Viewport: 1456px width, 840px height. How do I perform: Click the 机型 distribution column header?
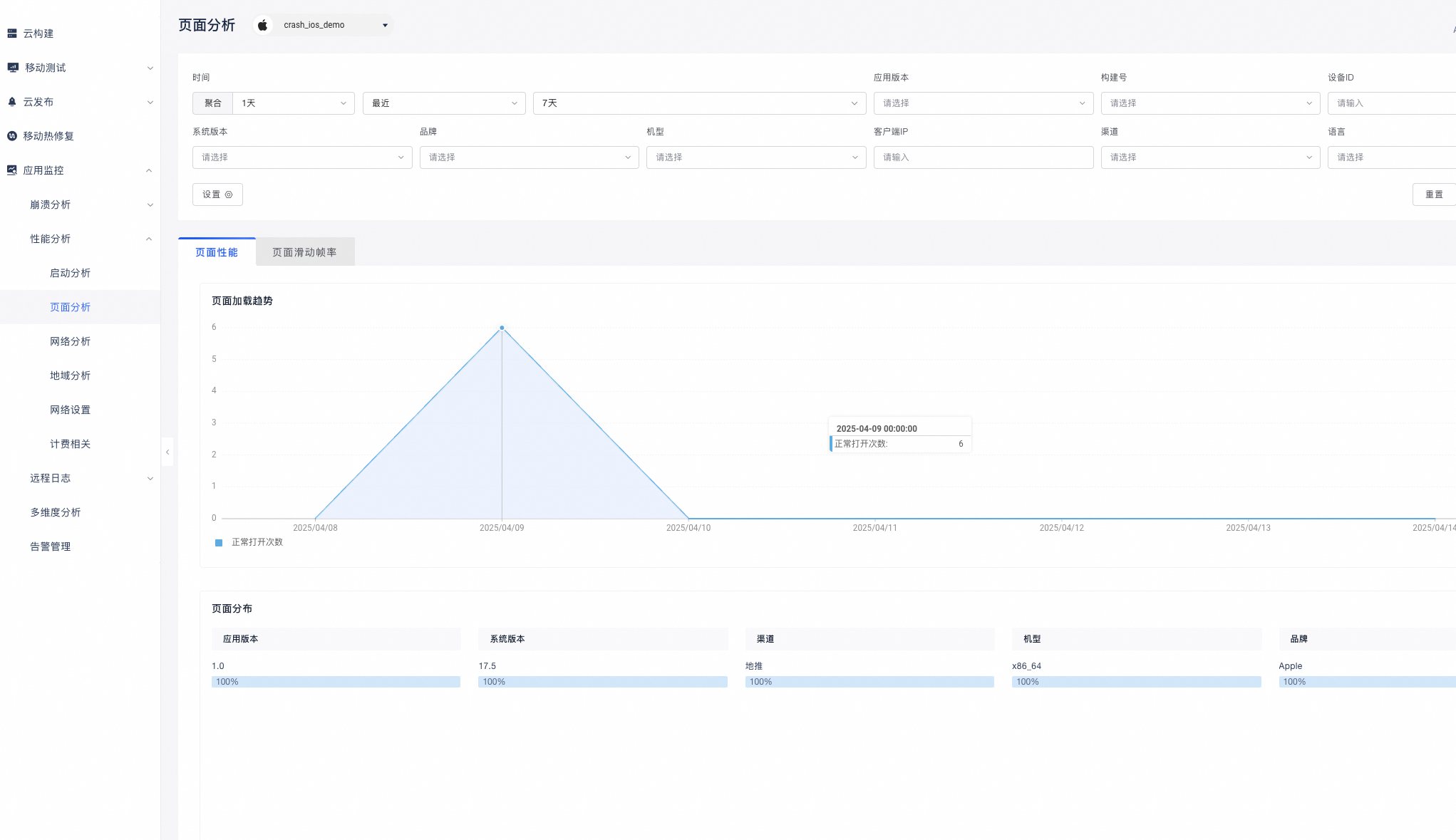tap(1137, 639)
